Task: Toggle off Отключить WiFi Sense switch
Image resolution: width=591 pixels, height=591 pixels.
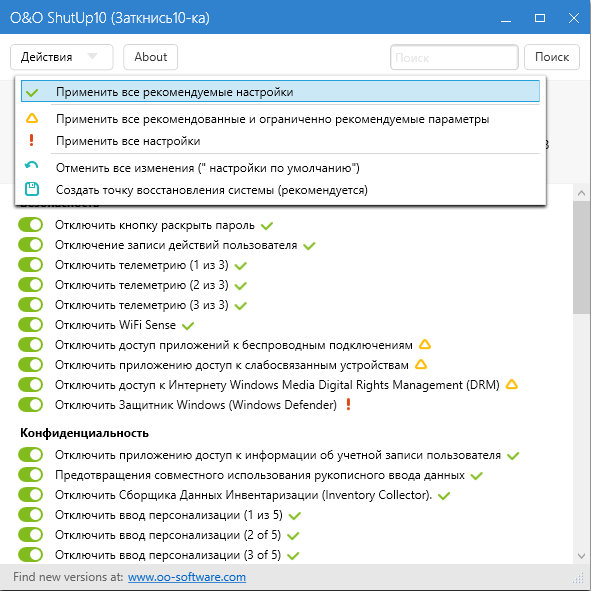Action: click(31, 325)
